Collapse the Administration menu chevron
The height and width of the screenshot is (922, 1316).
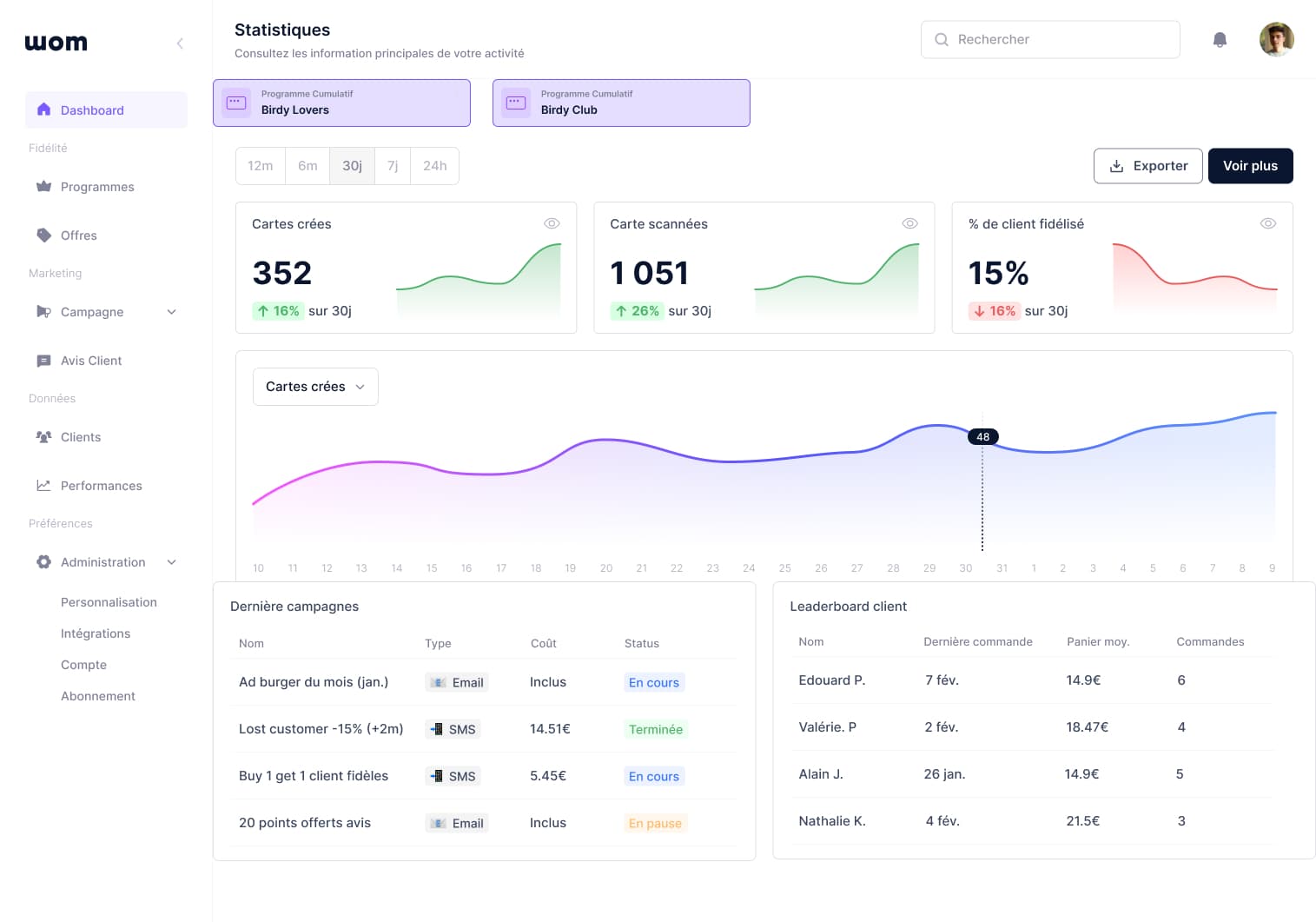(x=171, y=562)
